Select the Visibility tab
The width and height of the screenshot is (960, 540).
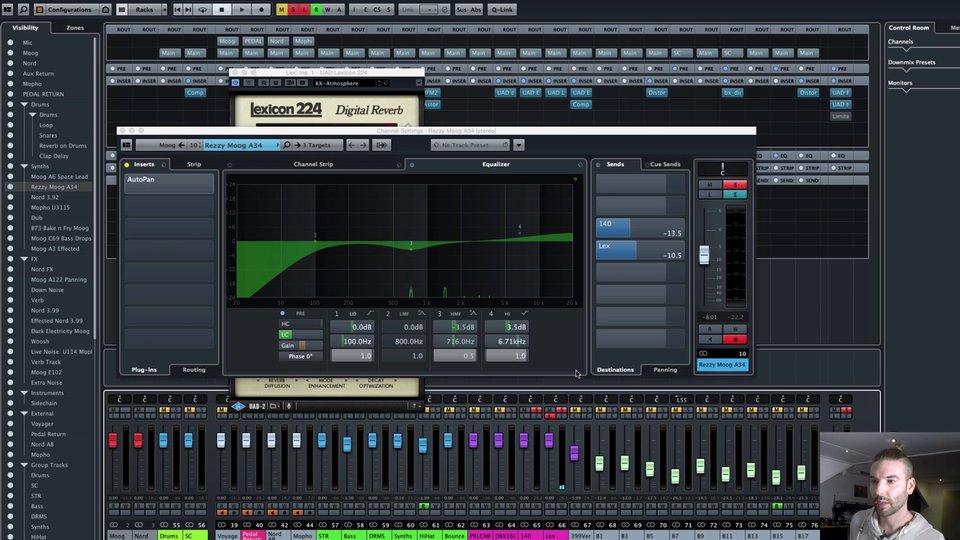click(25, 28)
